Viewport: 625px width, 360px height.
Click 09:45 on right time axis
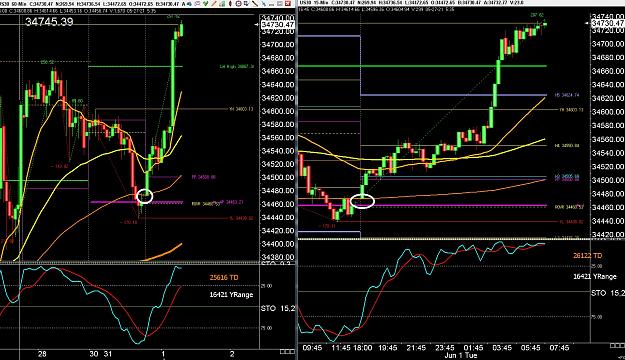pos(312,348)
